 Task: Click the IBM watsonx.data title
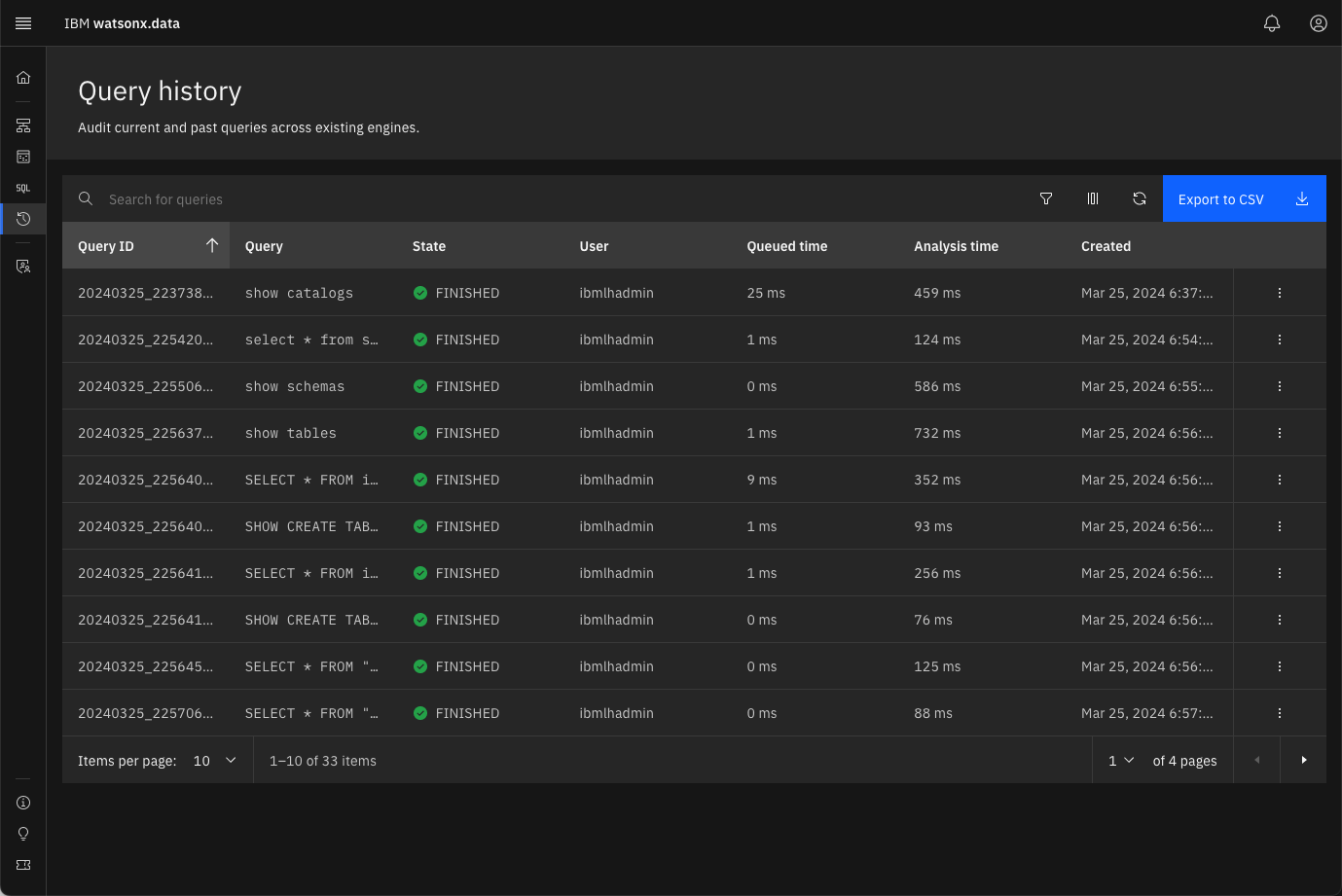[122, 23]
